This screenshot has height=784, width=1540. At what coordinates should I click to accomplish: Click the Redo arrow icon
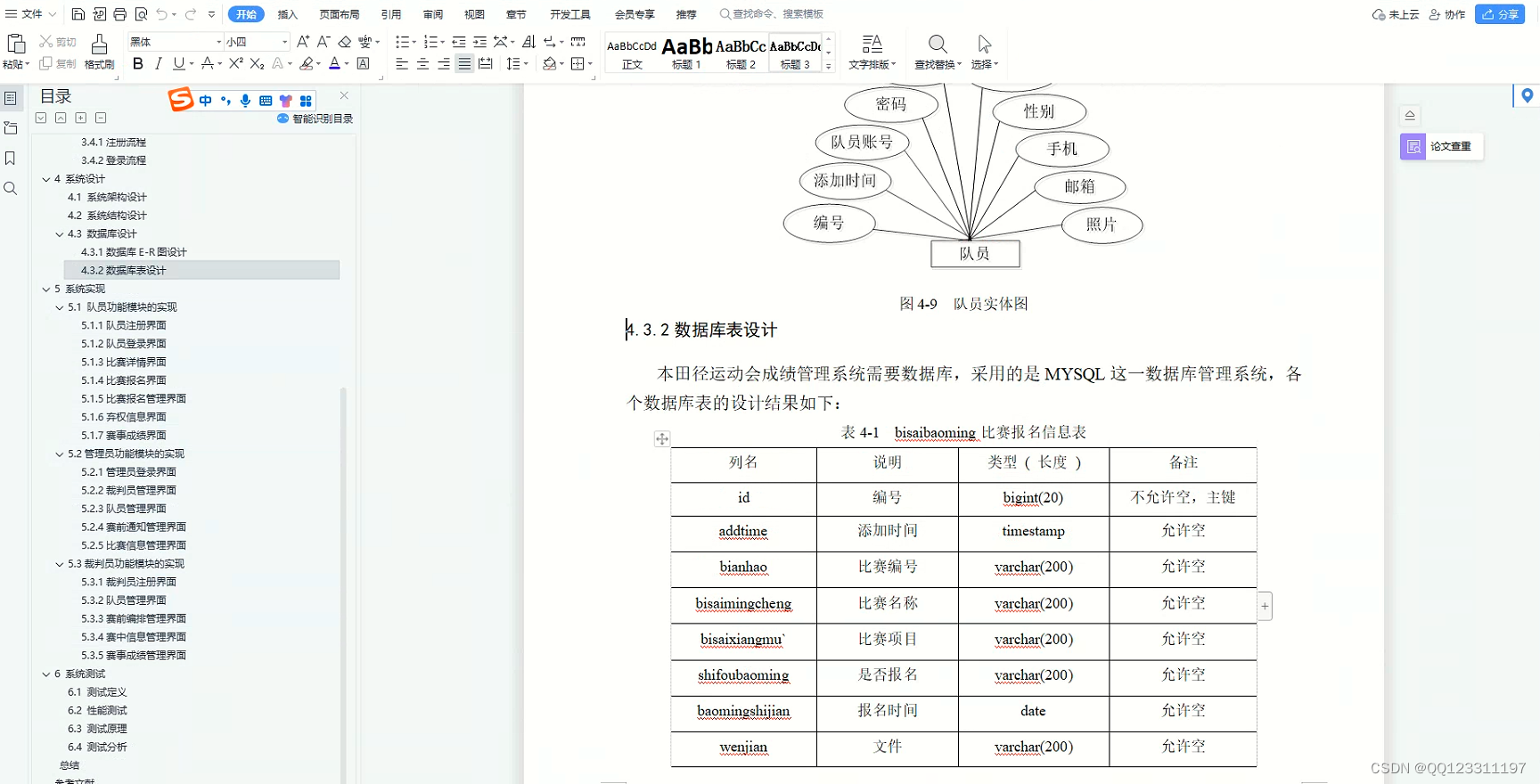191,14
